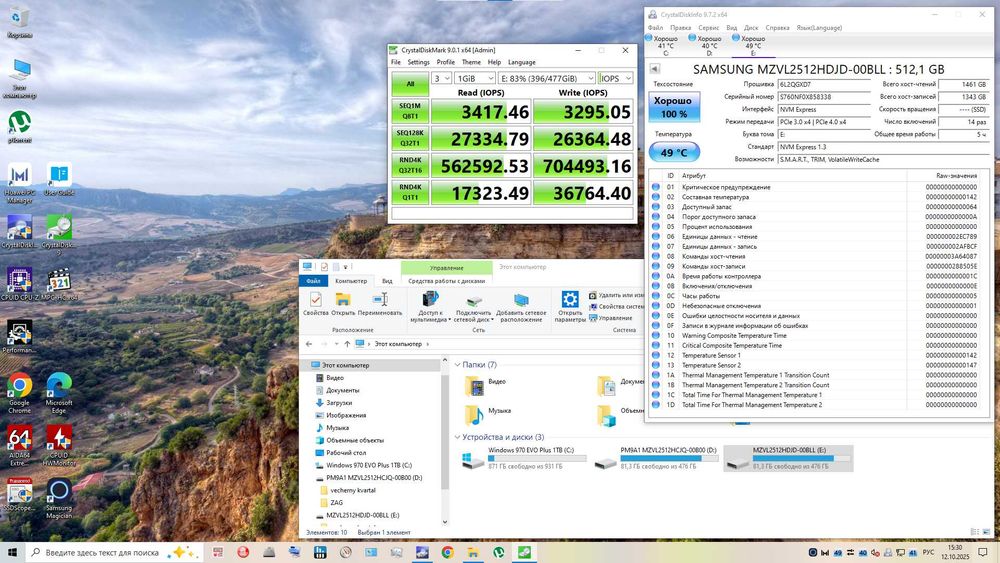Open Корзина recycle bin on the desktop

click(x=20, y=23)
